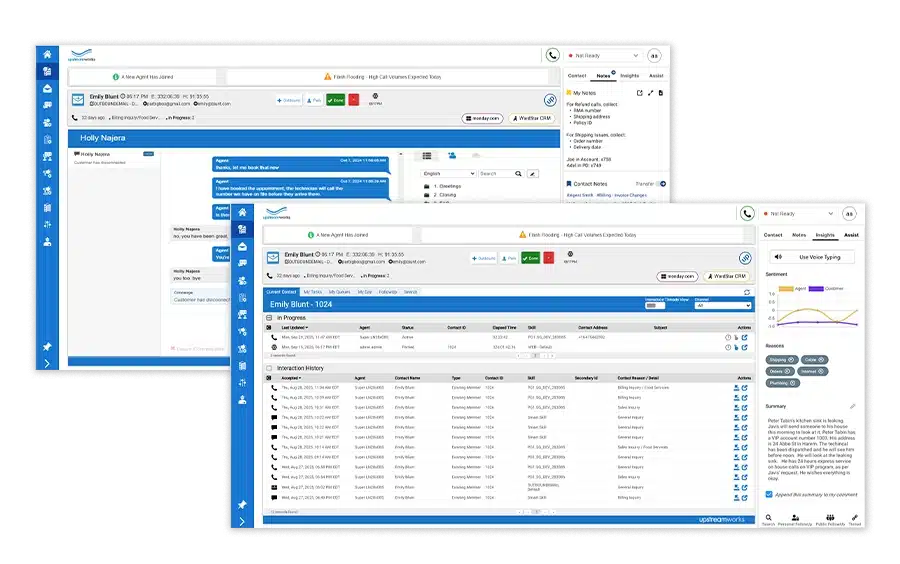The image size is (900, 564).
Task: Click the Thread icon in bottom right panel
Action: click(x=855, y=518)
